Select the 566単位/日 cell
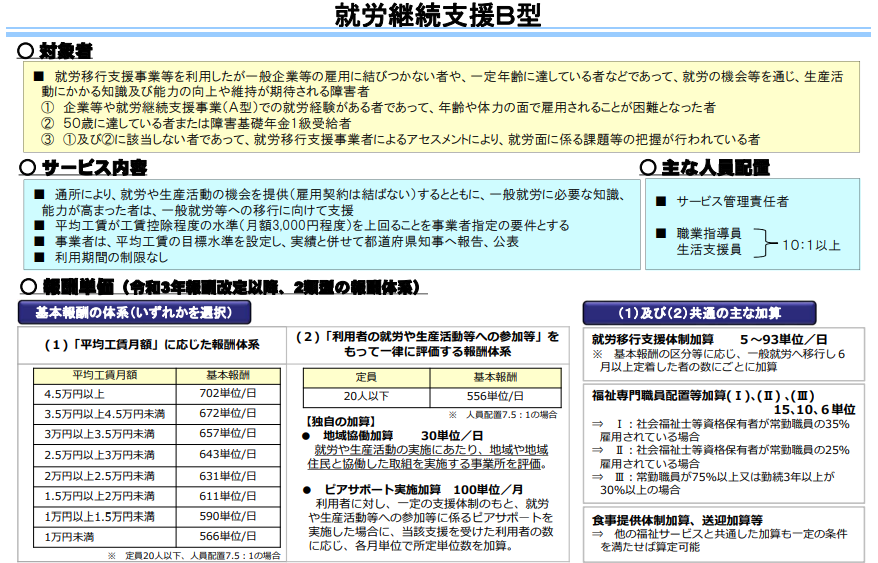This screenshot has height=563, width=878. (x=228, y=537)
